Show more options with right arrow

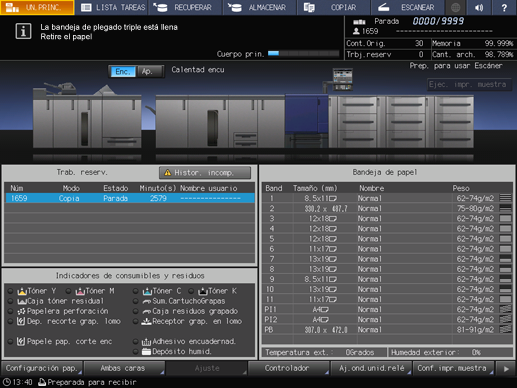click(506, 369)
